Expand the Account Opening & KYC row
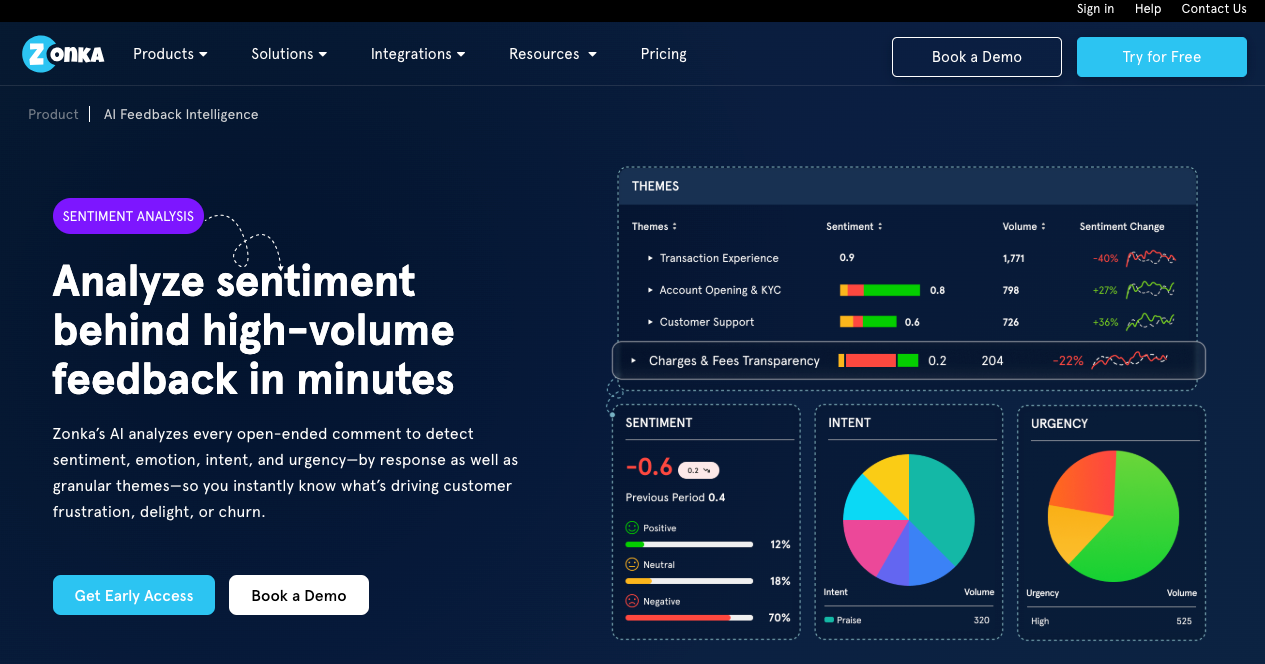The height and width of the screenshot is (664, 1265). (x=650, y=290)
